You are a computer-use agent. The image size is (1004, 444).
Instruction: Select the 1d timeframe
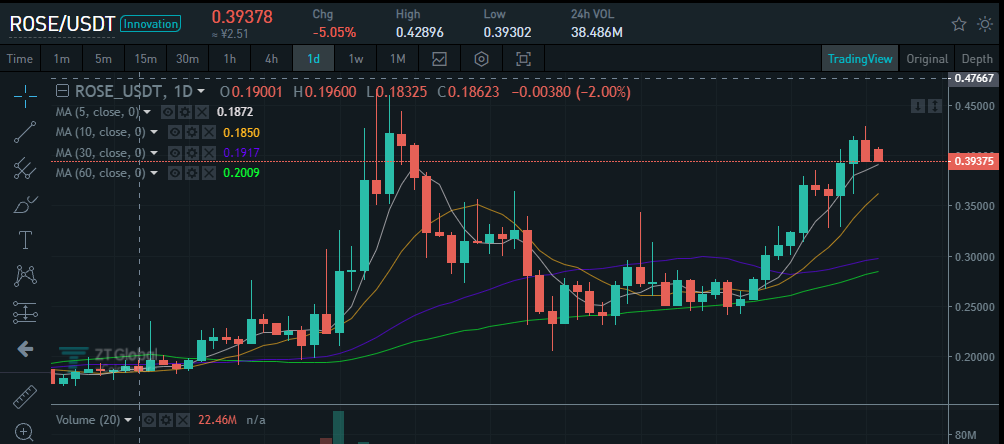pyautogui.click(x=314, y=59)
